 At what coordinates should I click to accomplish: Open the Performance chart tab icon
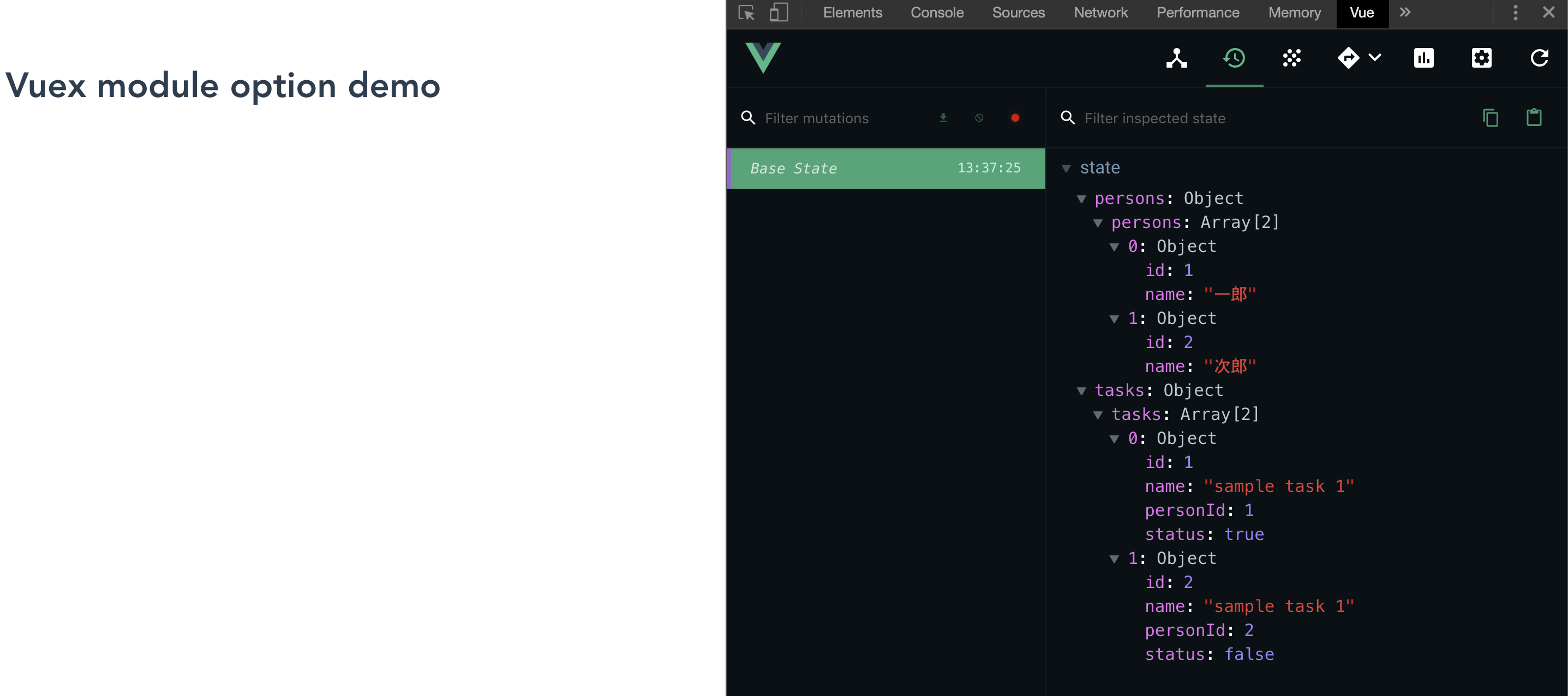click(1423, 58)
